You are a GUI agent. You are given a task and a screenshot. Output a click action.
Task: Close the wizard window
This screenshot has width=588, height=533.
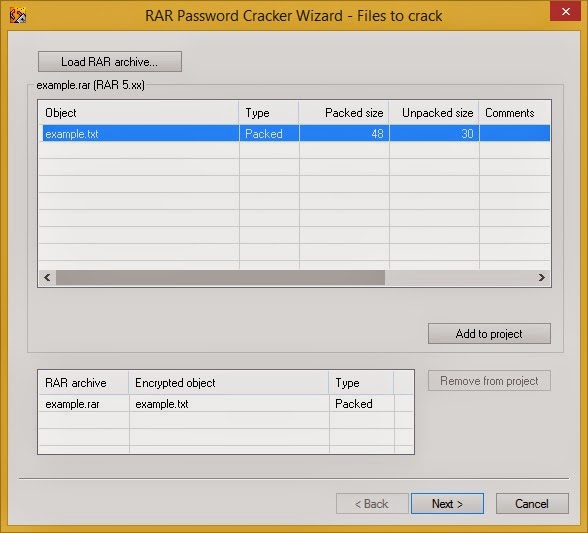tap(566, 12)
